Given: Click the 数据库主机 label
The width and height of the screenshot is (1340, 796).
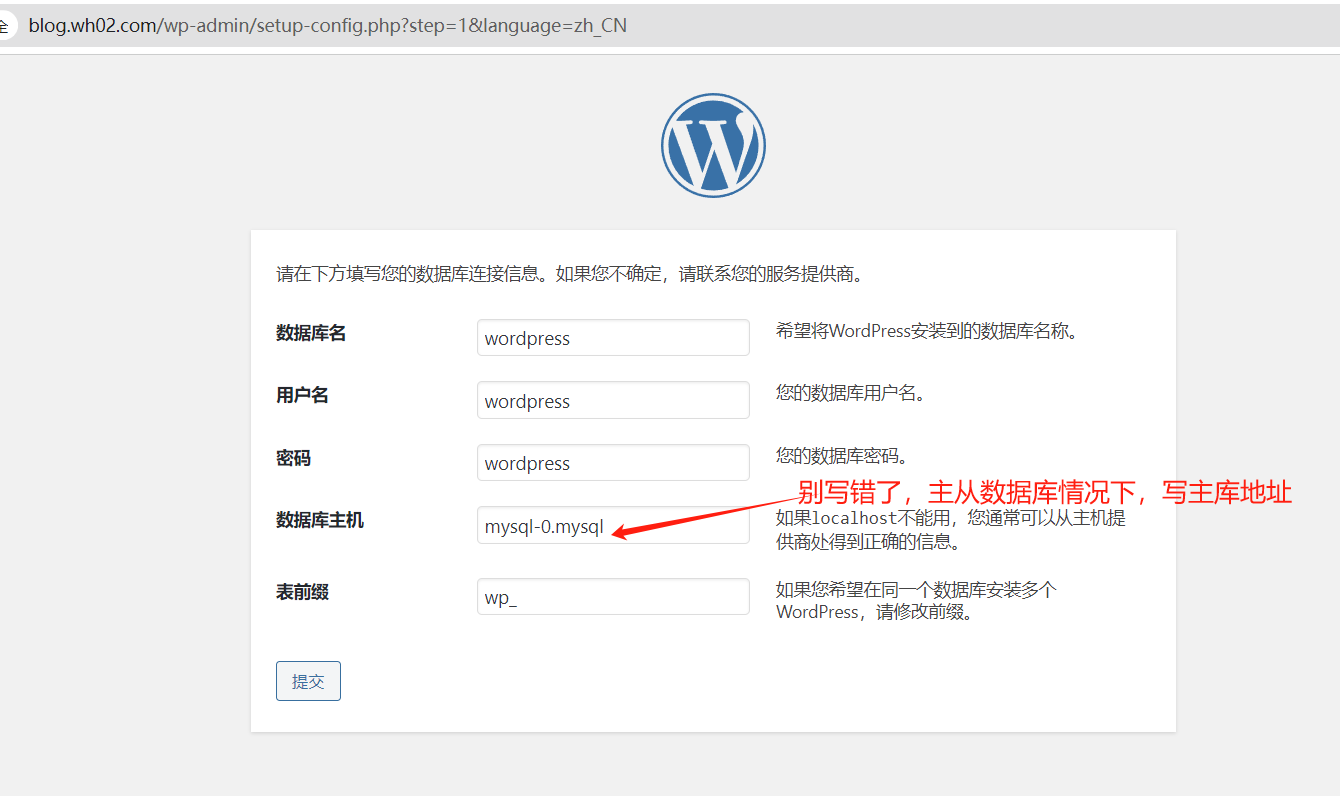Looking at the screenshot, I should click(x=320, y=520).
